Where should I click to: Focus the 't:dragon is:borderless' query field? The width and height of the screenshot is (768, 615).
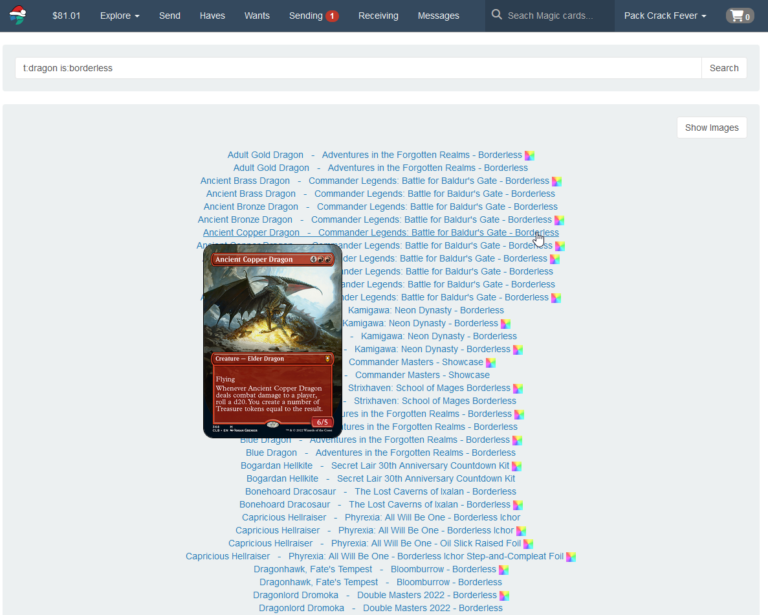point(358,68)
